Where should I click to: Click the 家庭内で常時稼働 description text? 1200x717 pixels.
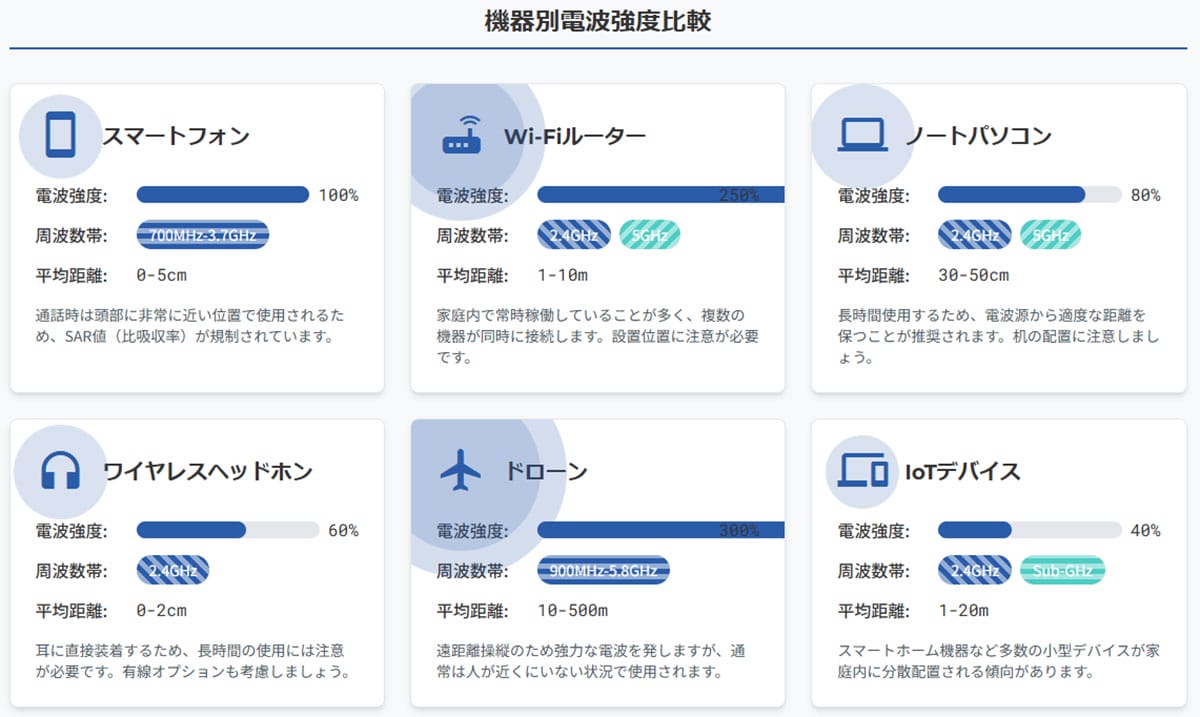click(x=598, y=336)
